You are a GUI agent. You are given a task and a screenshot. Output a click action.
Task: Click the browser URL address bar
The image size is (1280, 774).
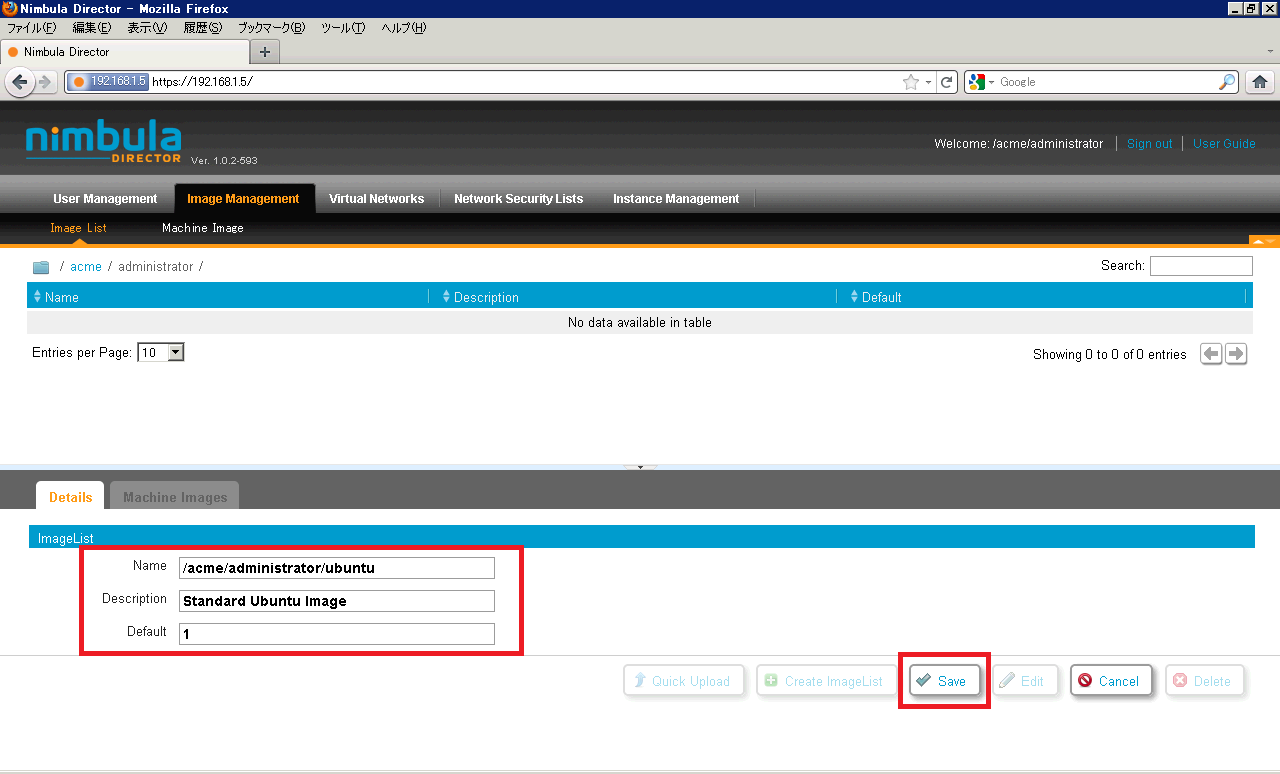coord(525,82)
